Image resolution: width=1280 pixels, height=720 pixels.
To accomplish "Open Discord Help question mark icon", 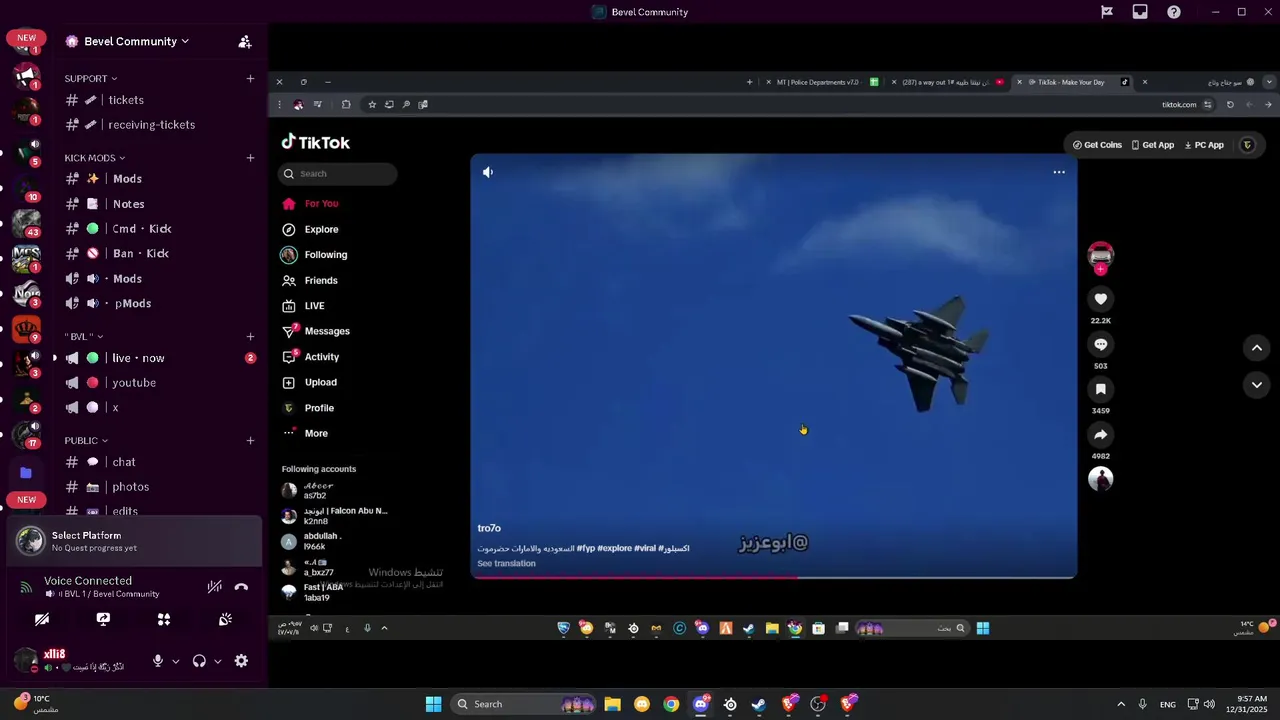I will 1174,12.
